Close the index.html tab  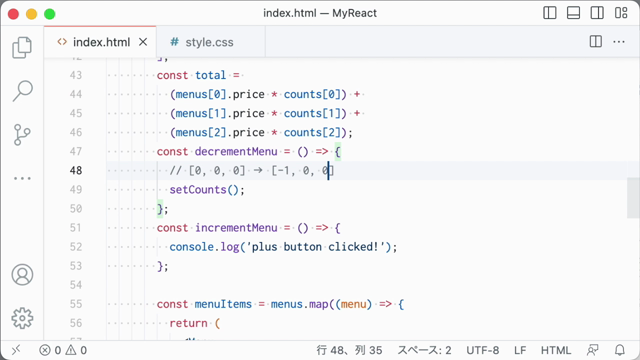click(x=143, y=42)
